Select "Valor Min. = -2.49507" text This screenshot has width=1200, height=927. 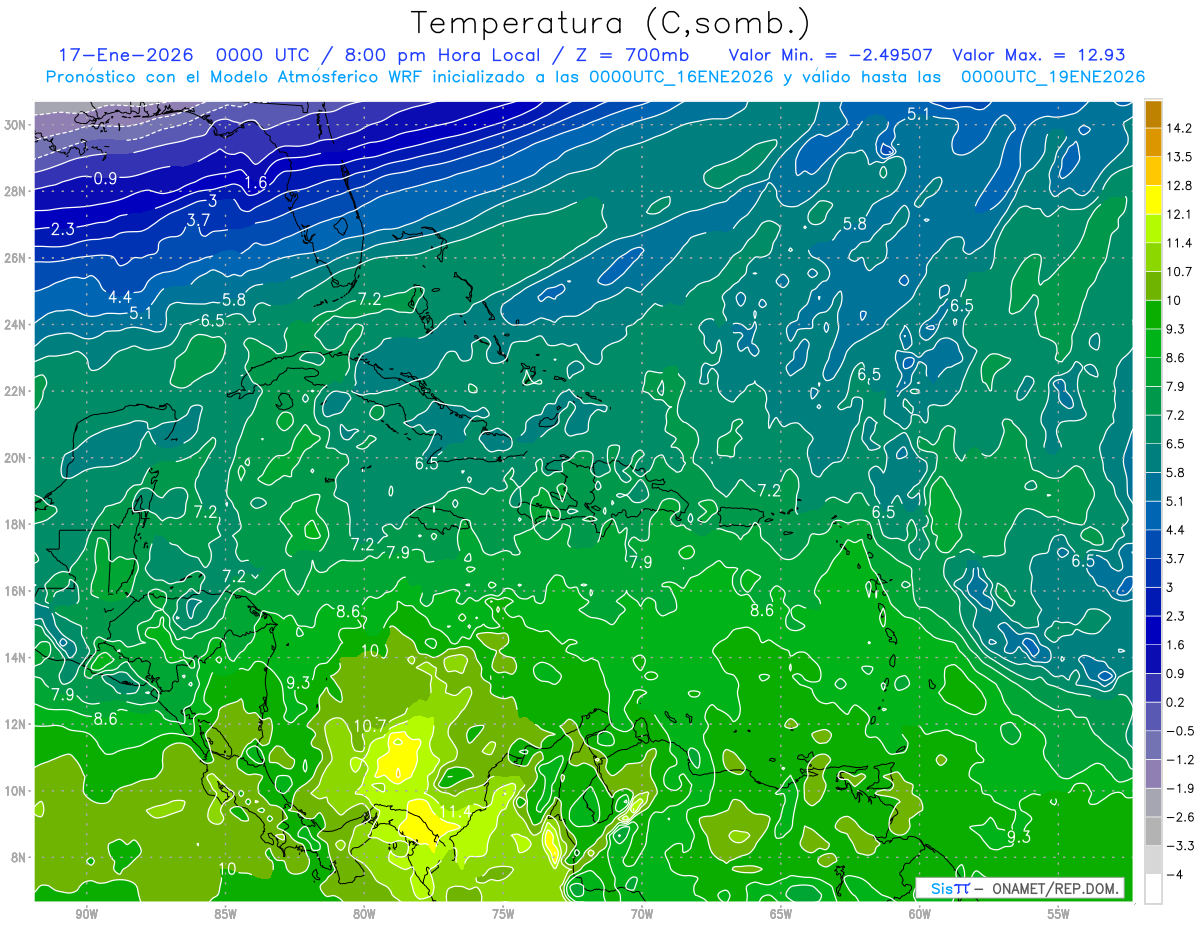[x=831, y=55]
